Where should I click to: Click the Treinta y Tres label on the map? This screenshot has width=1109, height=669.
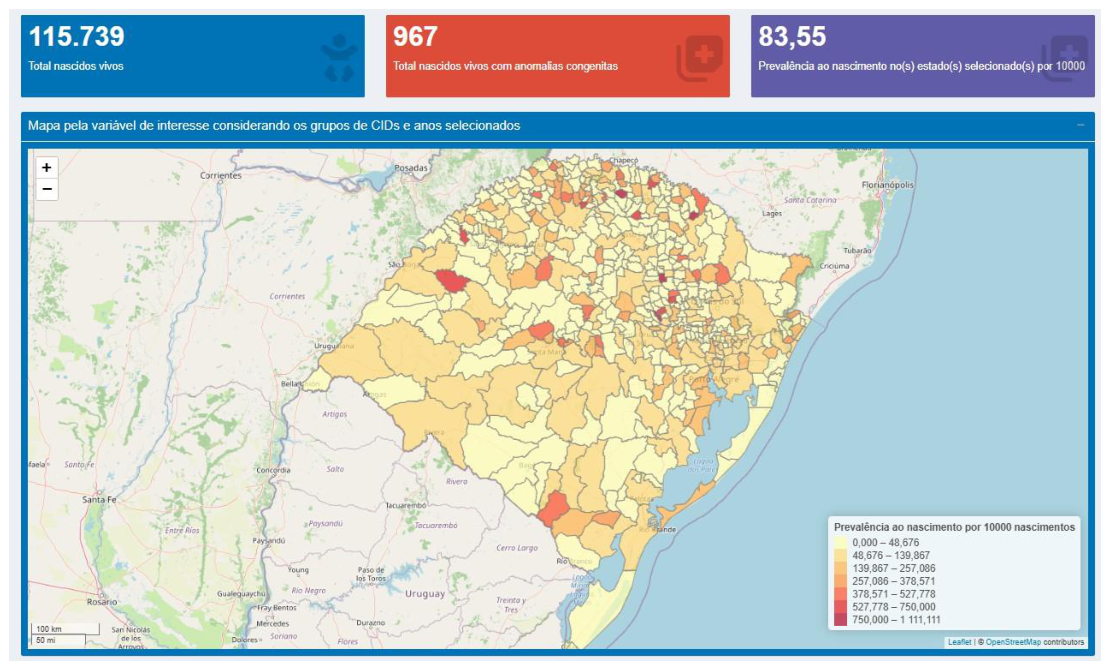[x=511, y=605]
